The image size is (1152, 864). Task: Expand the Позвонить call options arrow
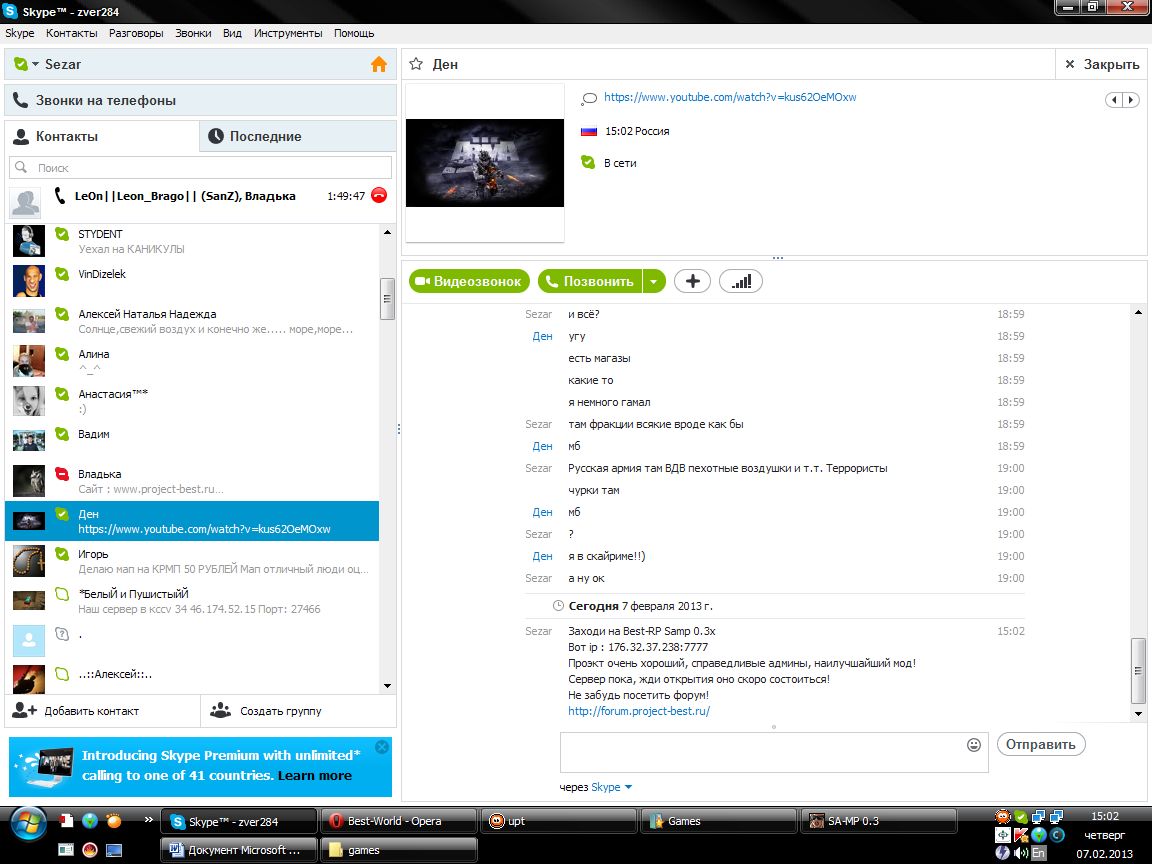654,281
